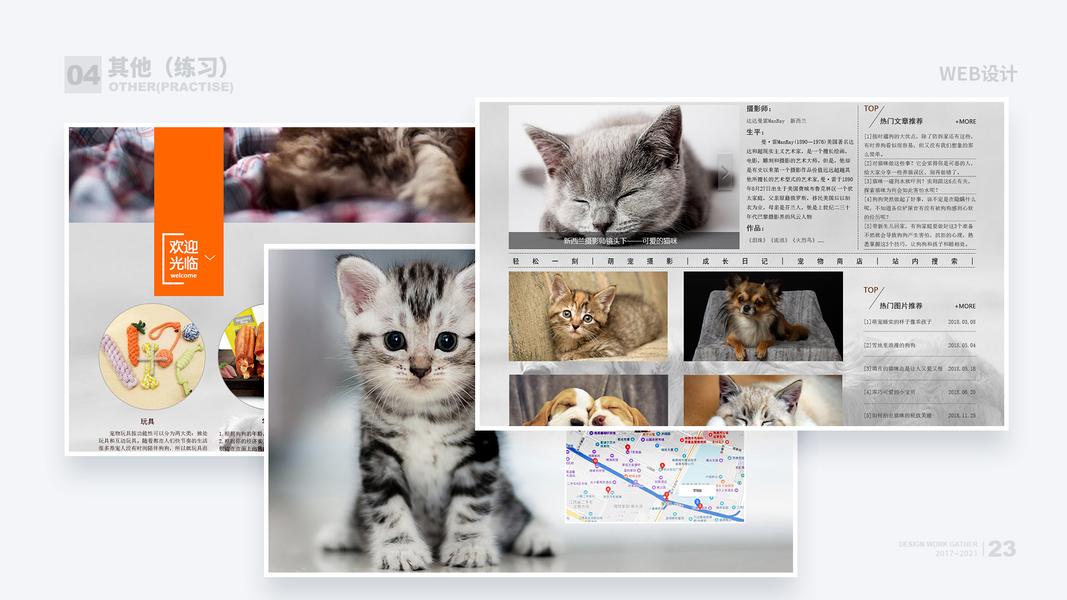The width and height of the screenshot is (1067, 600).
Task: Click the page number 23
Action: [1002, 549]
